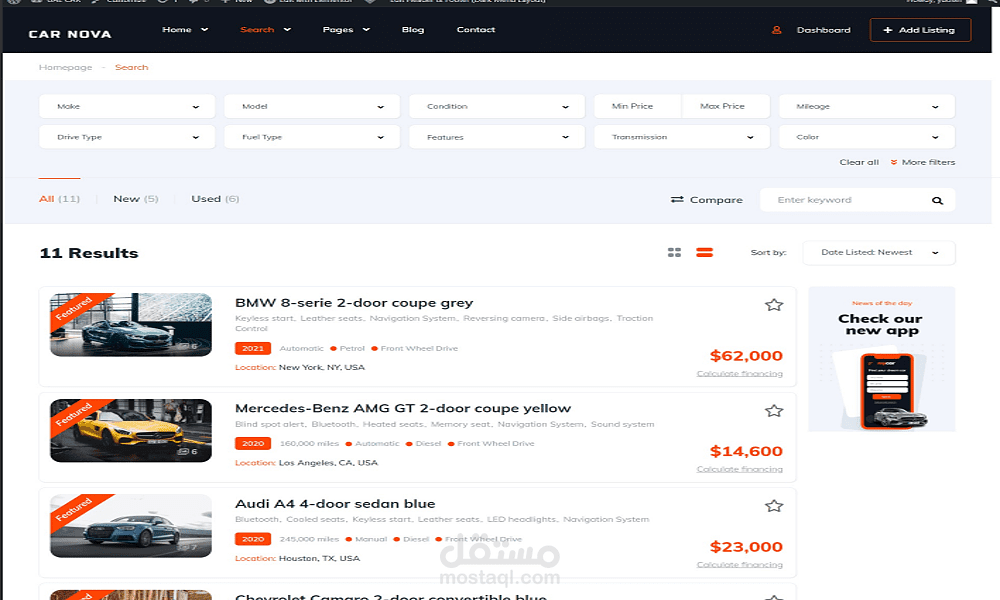1000x600 pixels.
Task: Favorite the BMW 8-serie listing star
Action: pos(774,305)
